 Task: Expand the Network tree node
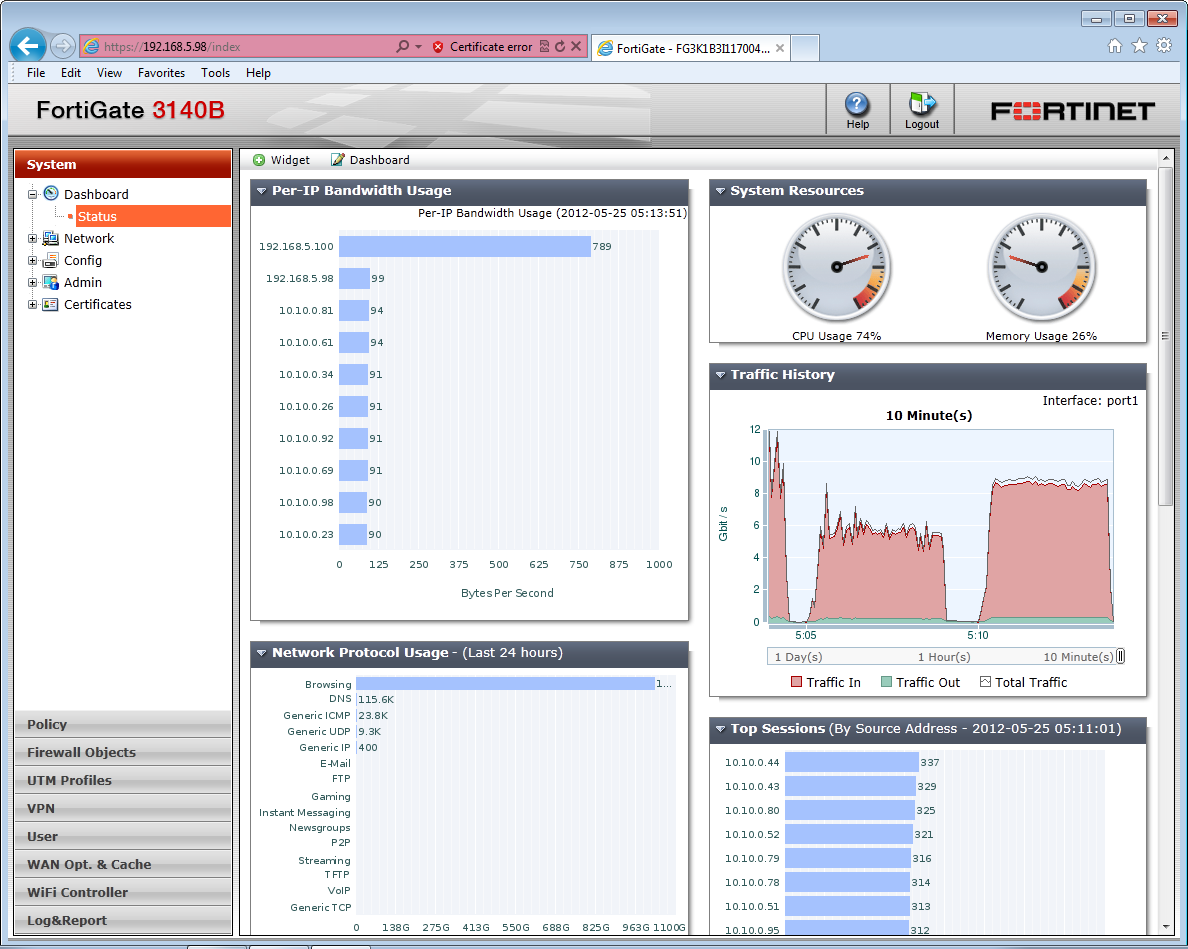(x=33, y=239)
